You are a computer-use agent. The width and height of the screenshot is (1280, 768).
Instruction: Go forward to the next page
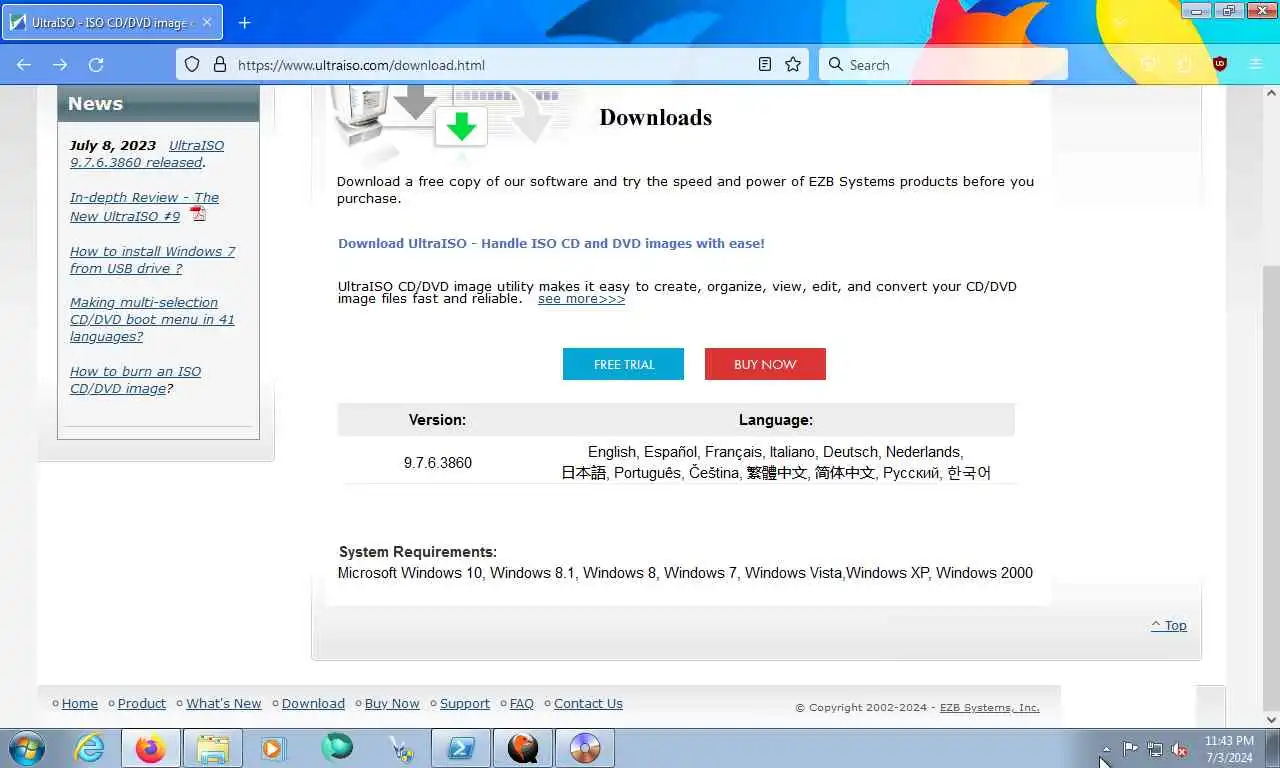coord(60,64)
